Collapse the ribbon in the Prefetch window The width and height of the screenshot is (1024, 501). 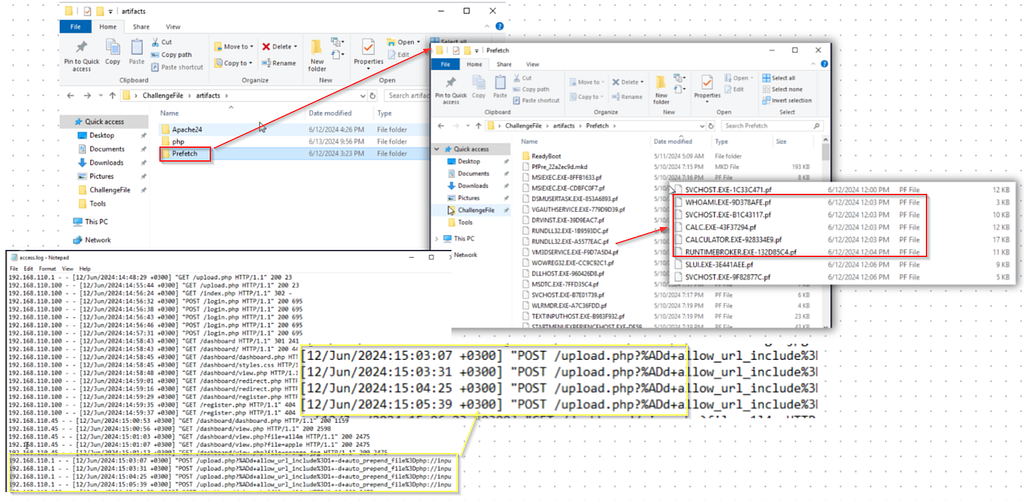(814, 65)
